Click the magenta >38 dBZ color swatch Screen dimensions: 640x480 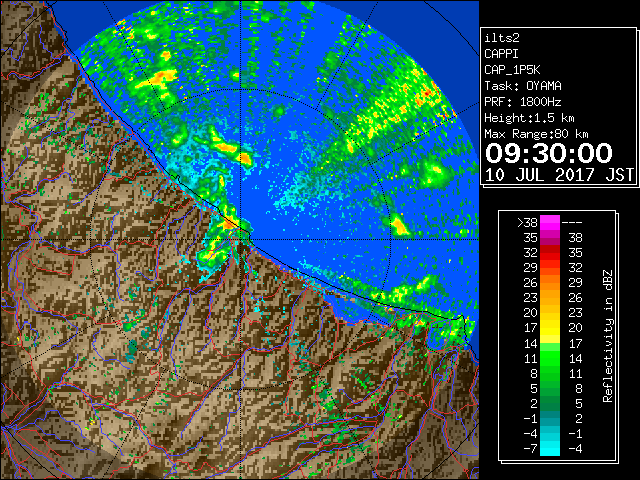(x=550, y=223)
